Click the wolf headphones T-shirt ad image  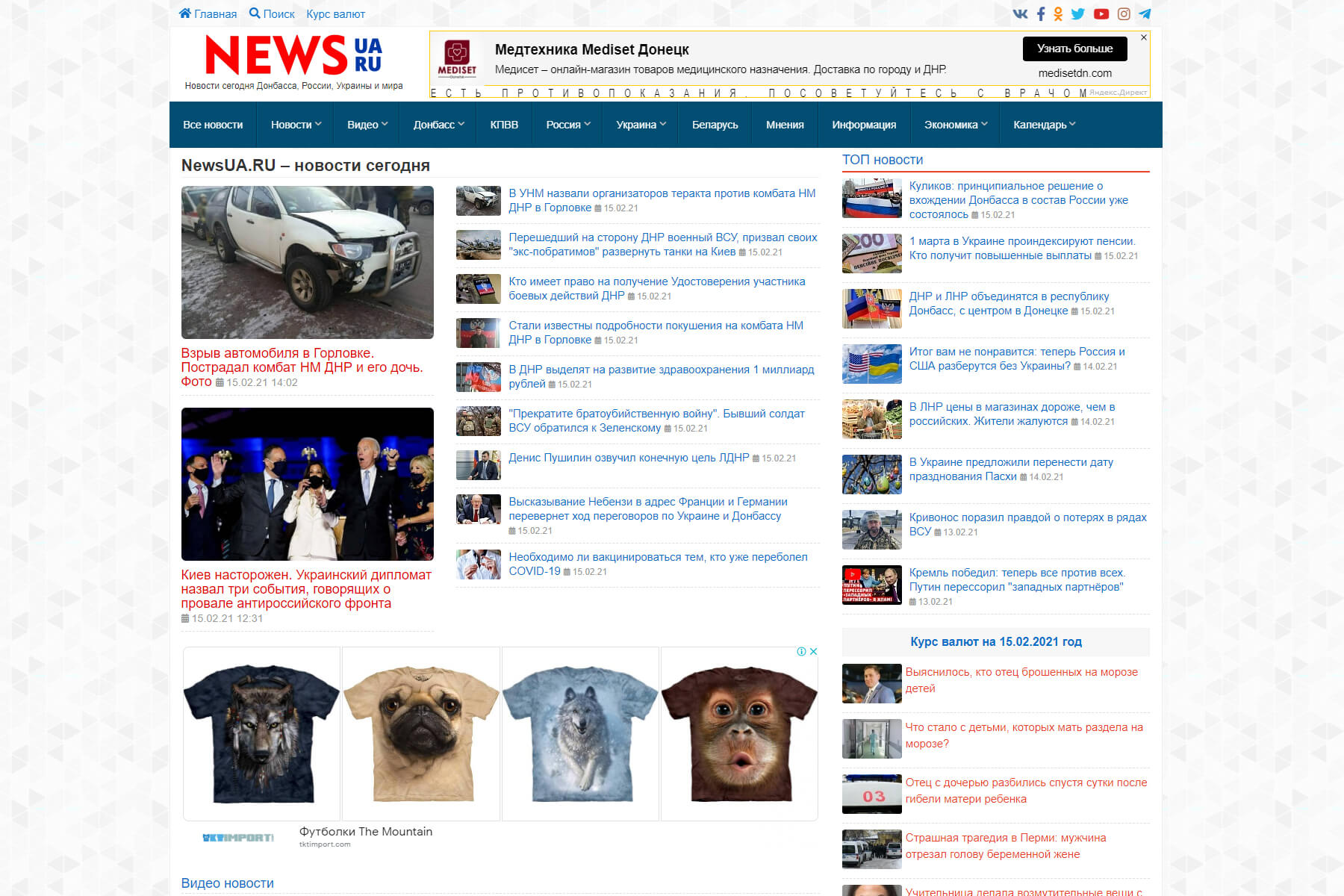(x=261, y=734)
